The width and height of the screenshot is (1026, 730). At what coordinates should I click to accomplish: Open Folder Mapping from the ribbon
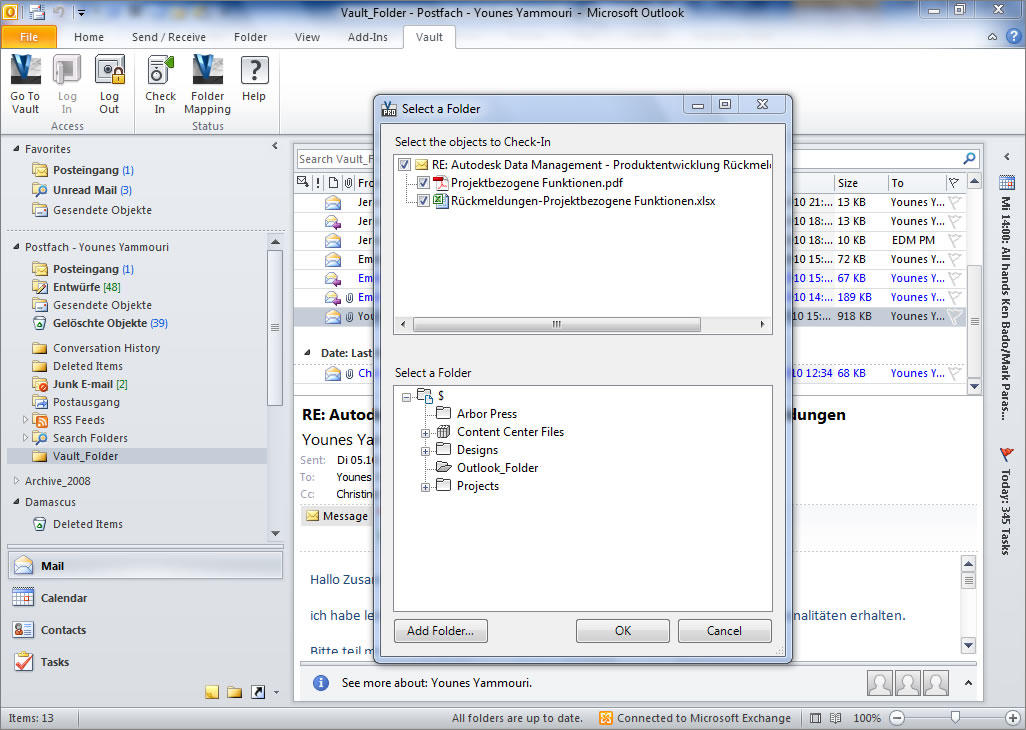(x=207, y=85)
